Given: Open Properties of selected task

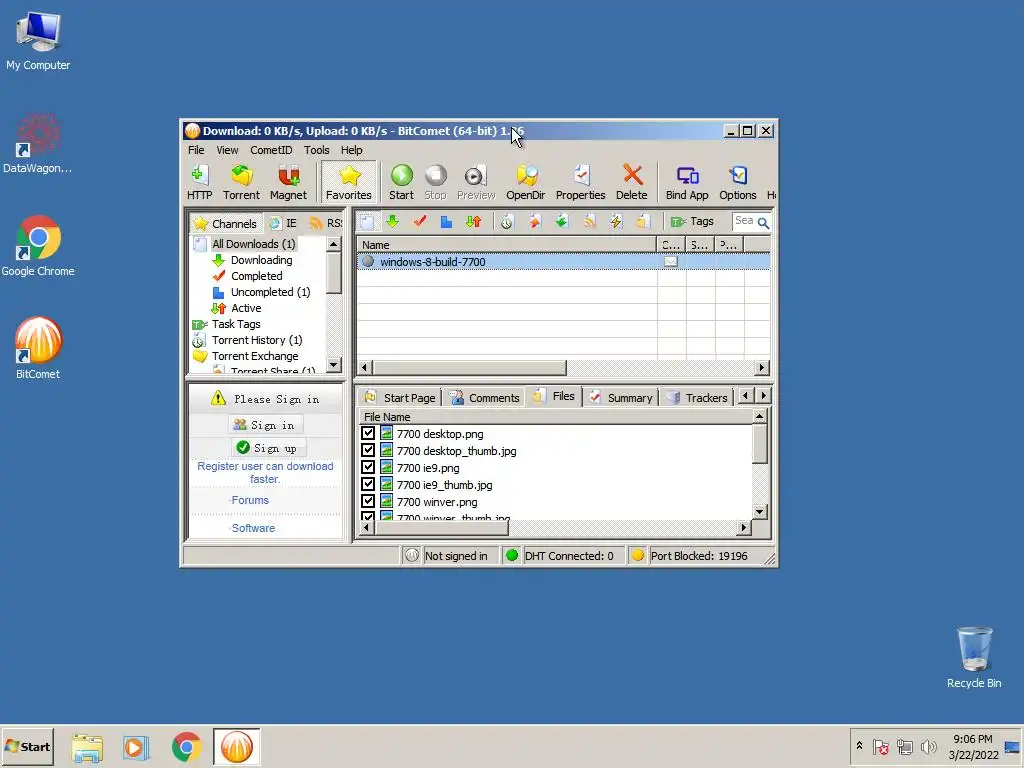Looking at the screenshot, I should pyautogui.click(x=581, y=182).
